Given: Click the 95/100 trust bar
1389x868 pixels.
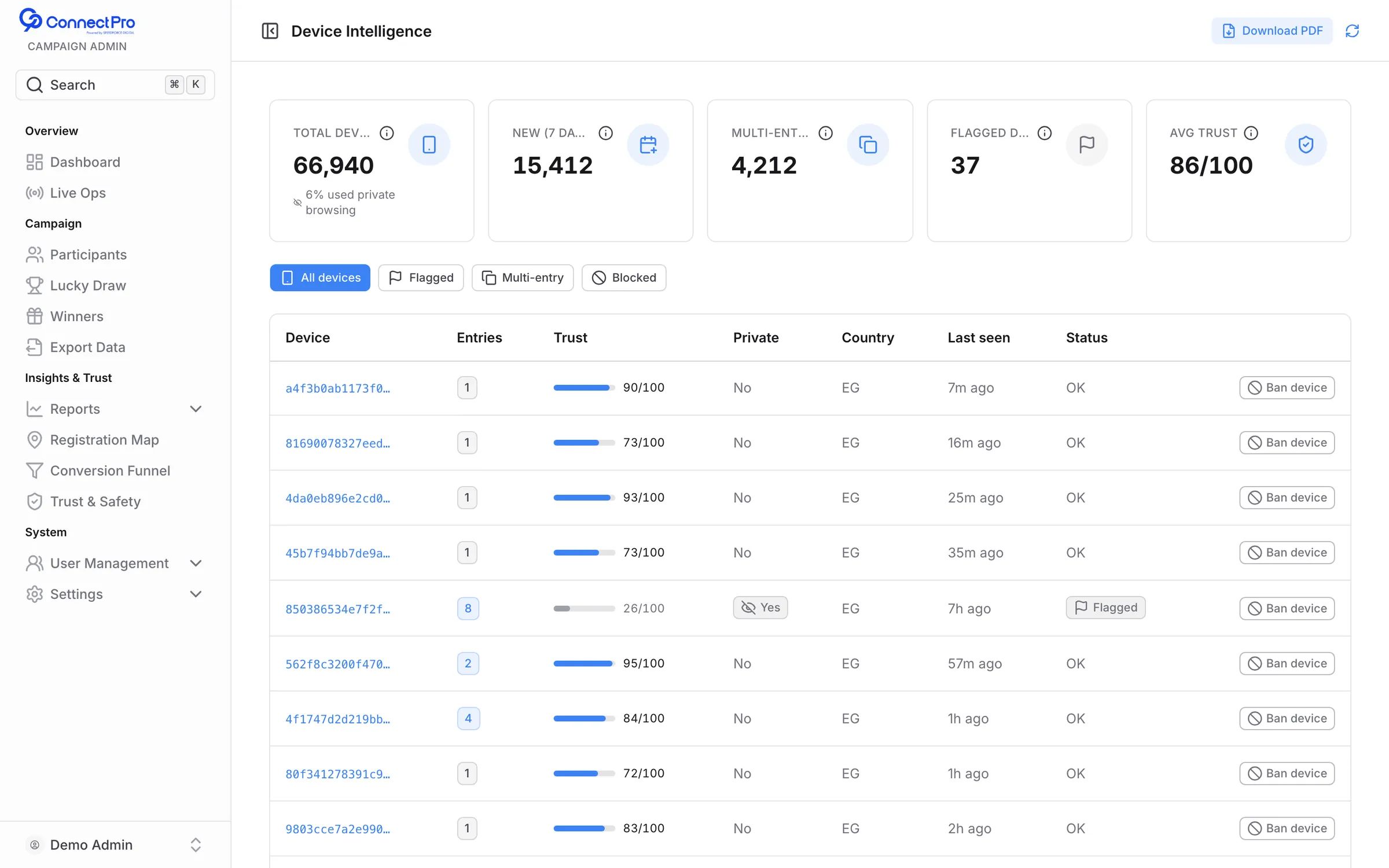Looking at the screenshot, I should (584, 663).
